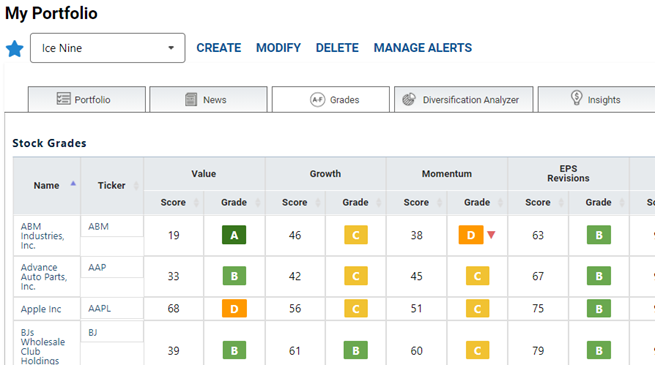
Task: Click ABM Value grade A badge
Action: [x=234, y=235]
